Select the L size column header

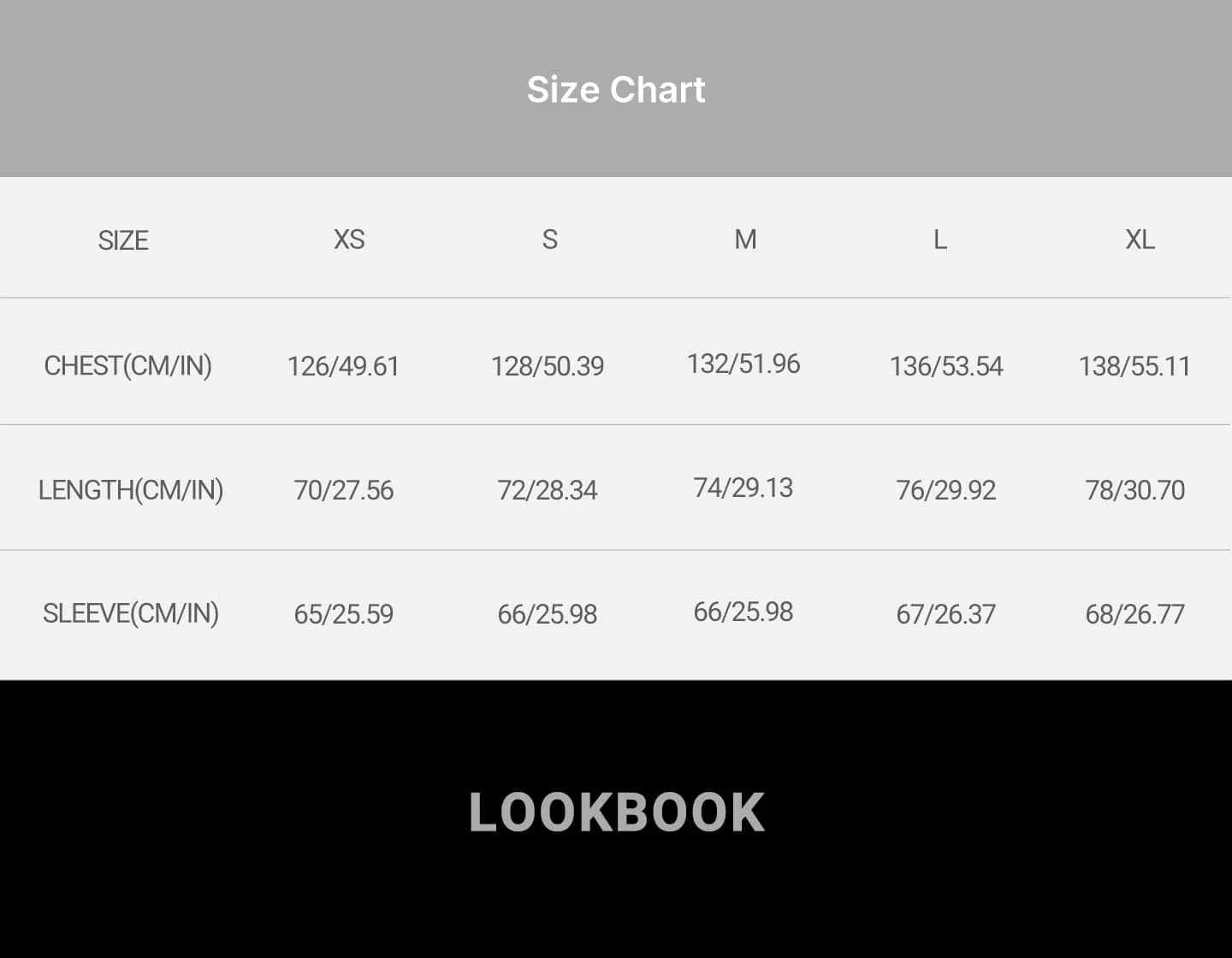[x=940, y=239]
